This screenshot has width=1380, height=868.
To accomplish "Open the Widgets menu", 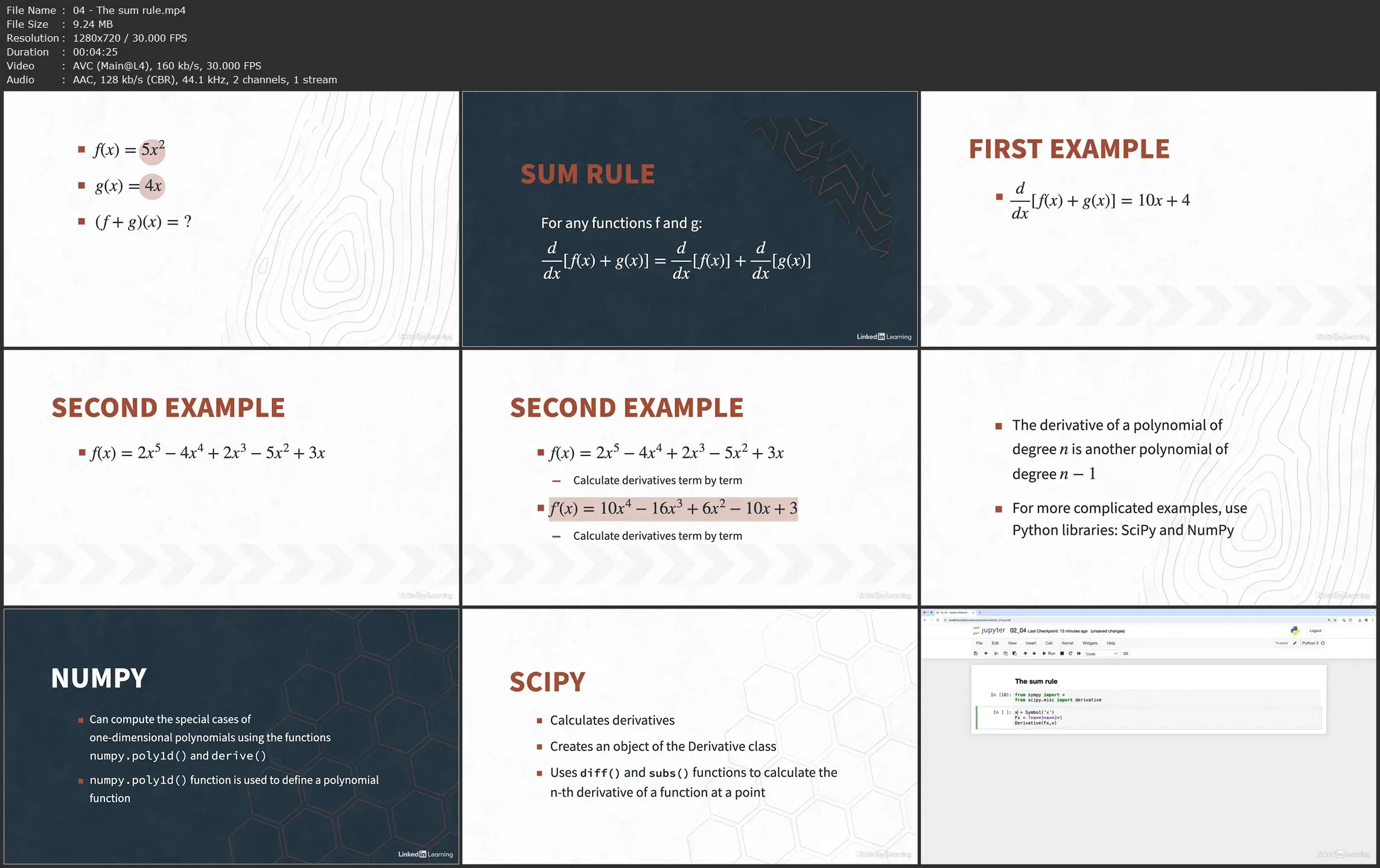I will coord(1090,643).
